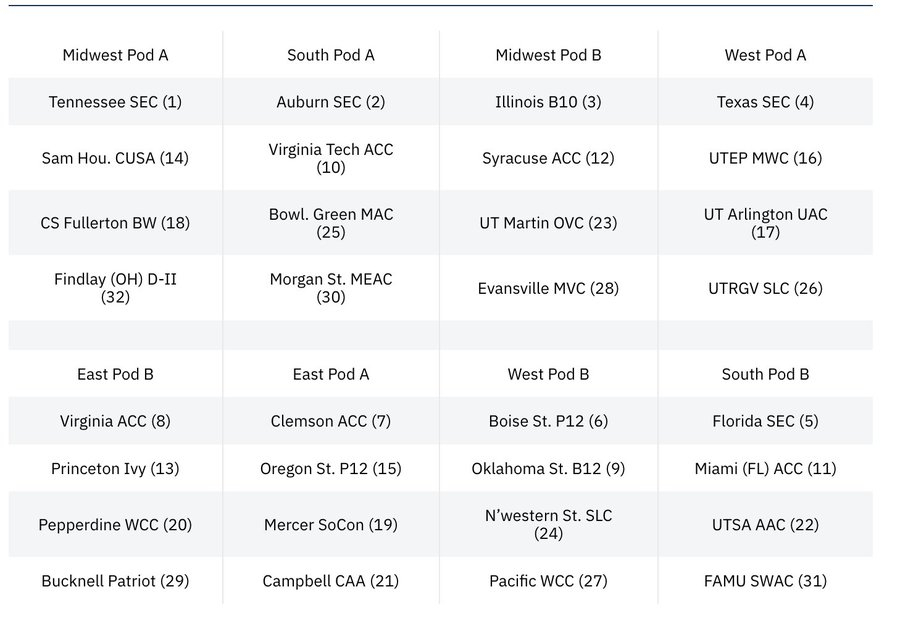900x642 pixels.
Task: Click Virginia Tech ACC (10) cell
Action: (x=331, y=158)
